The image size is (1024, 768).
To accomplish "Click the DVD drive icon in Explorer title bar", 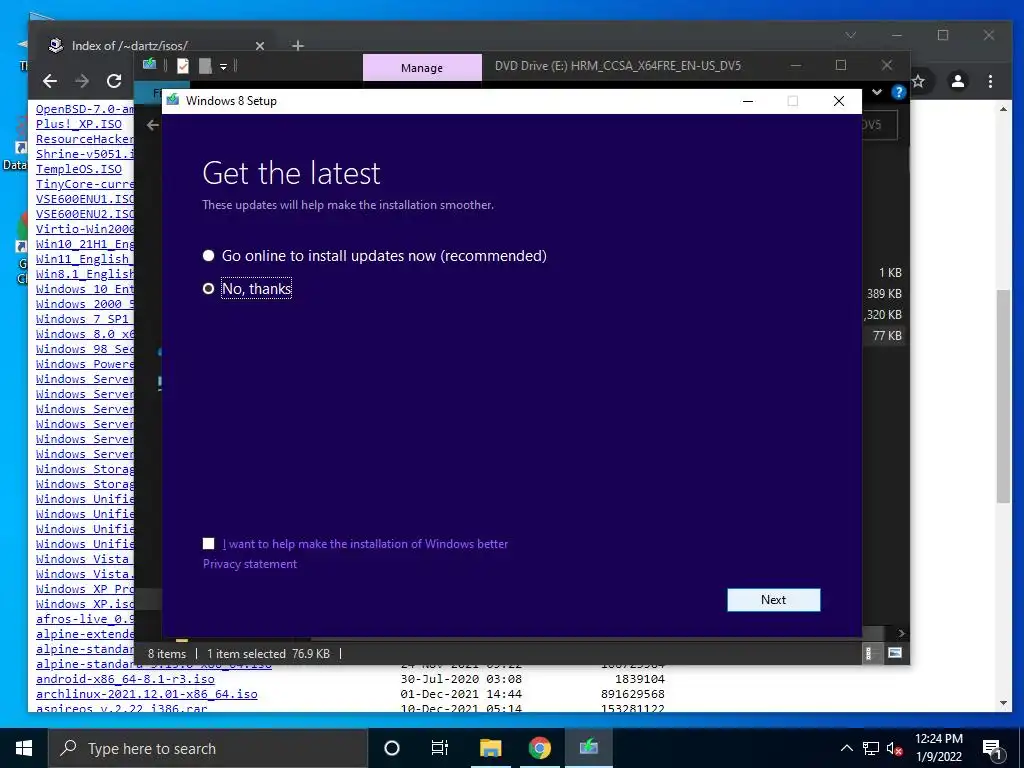I will point(150,64).
